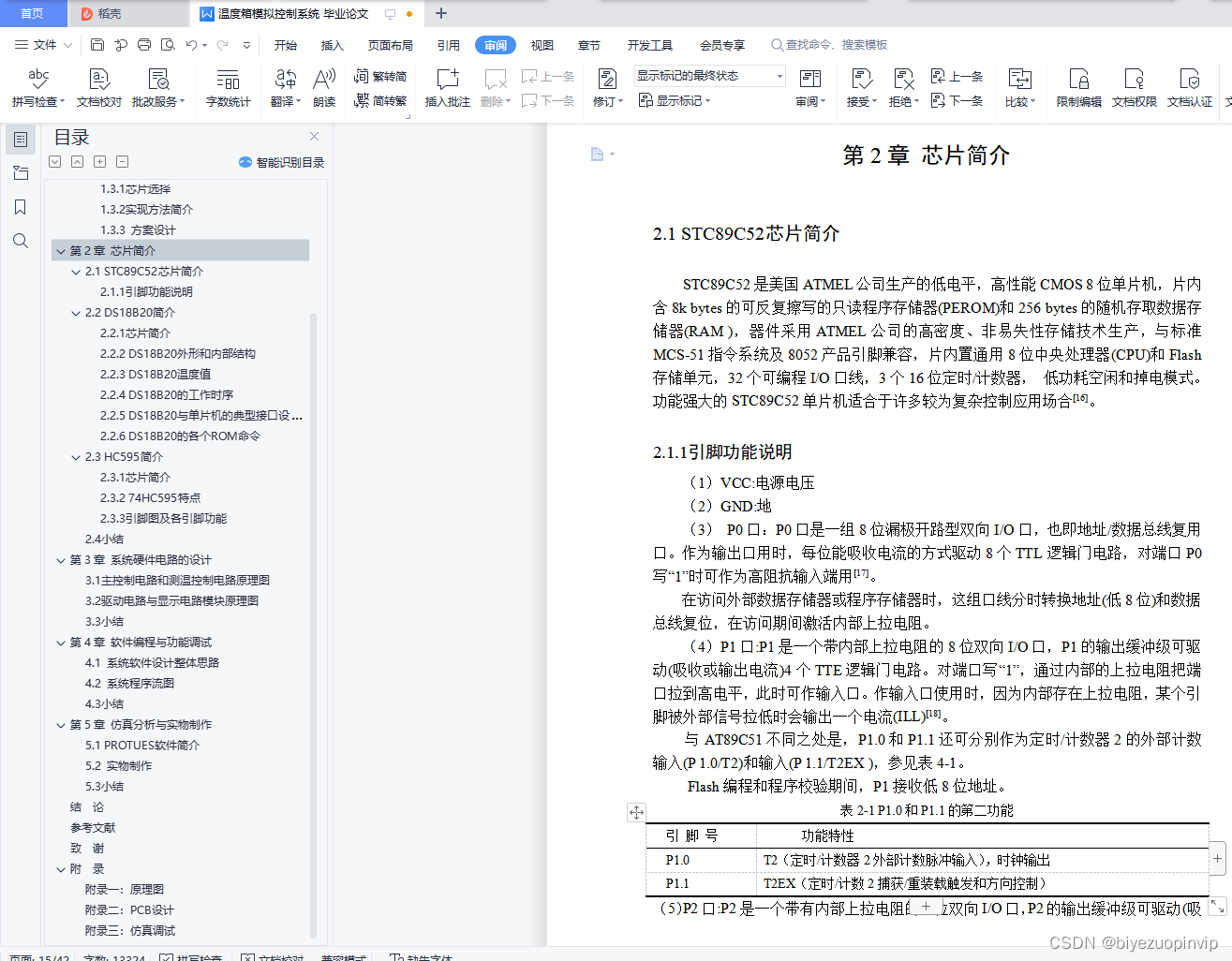Image resolution: width=1232 pixels, height=961 pixels.
Task: Enable 拼写检查 in the status bar
Action: click(190, 958)
